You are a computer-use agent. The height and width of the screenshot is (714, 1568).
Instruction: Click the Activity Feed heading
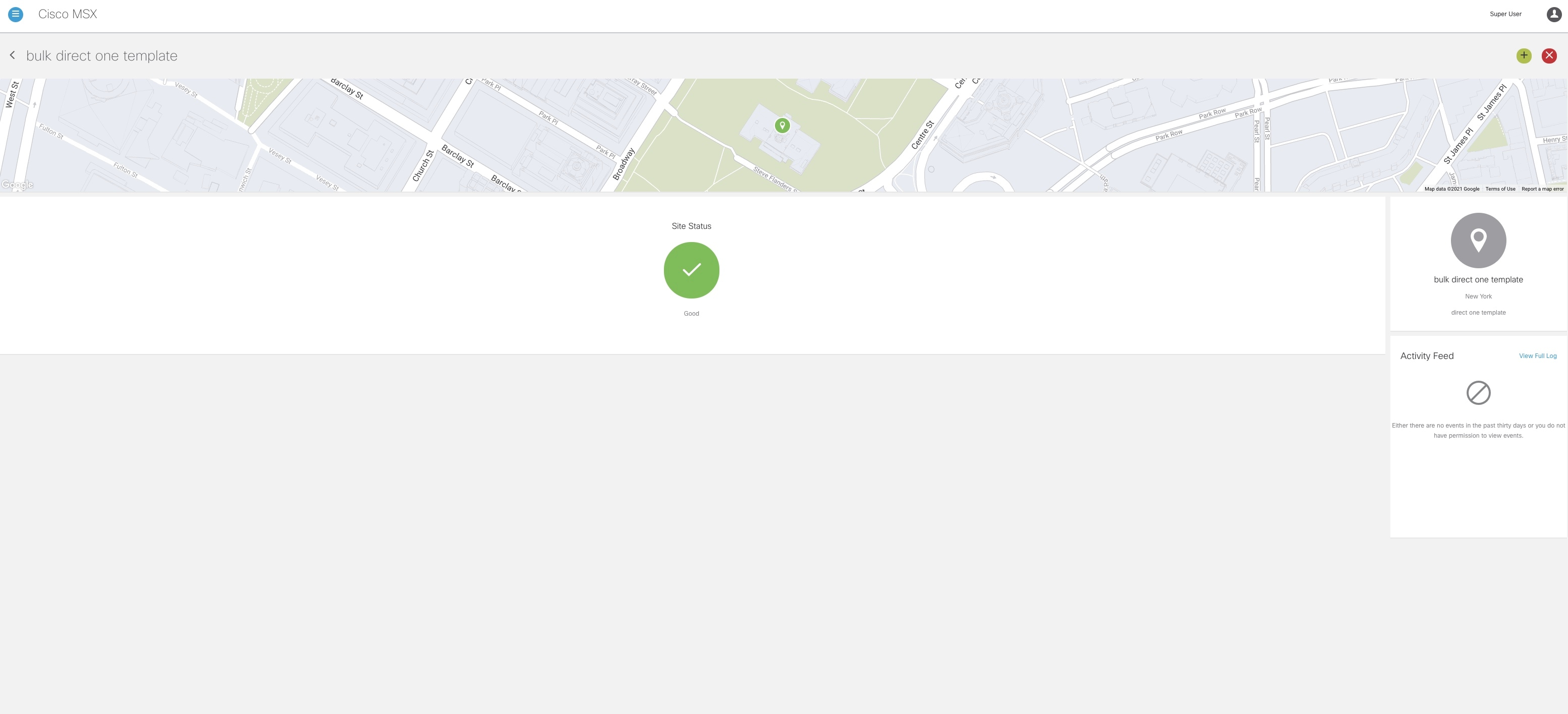(1427, 356)
